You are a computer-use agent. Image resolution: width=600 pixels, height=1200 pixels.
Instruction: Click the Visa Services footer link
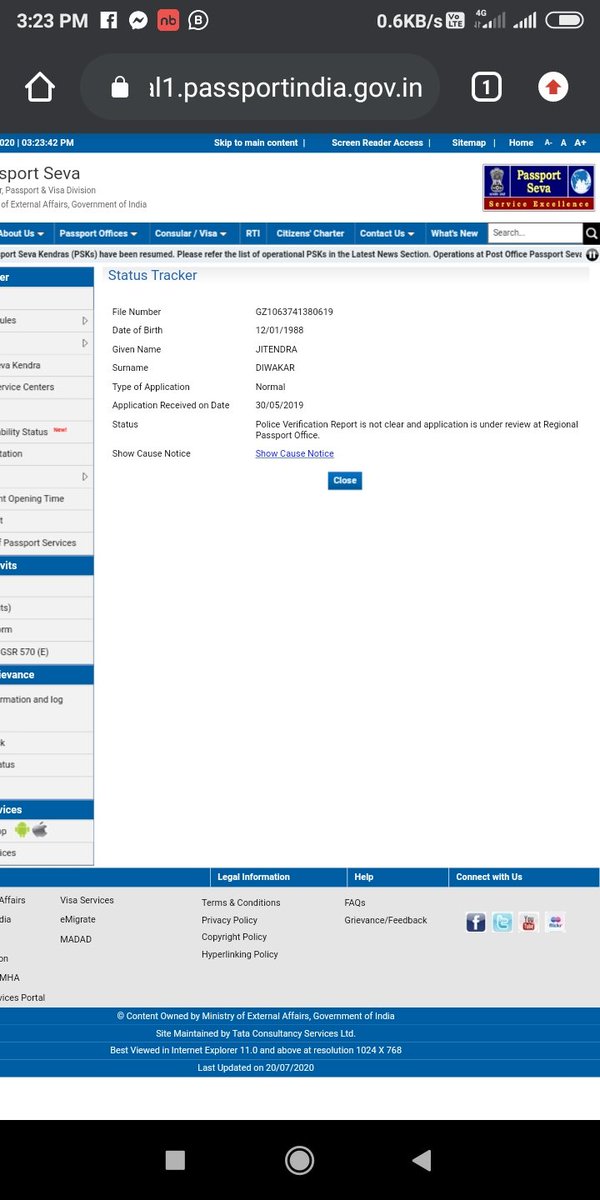click(x=87, y=900)
